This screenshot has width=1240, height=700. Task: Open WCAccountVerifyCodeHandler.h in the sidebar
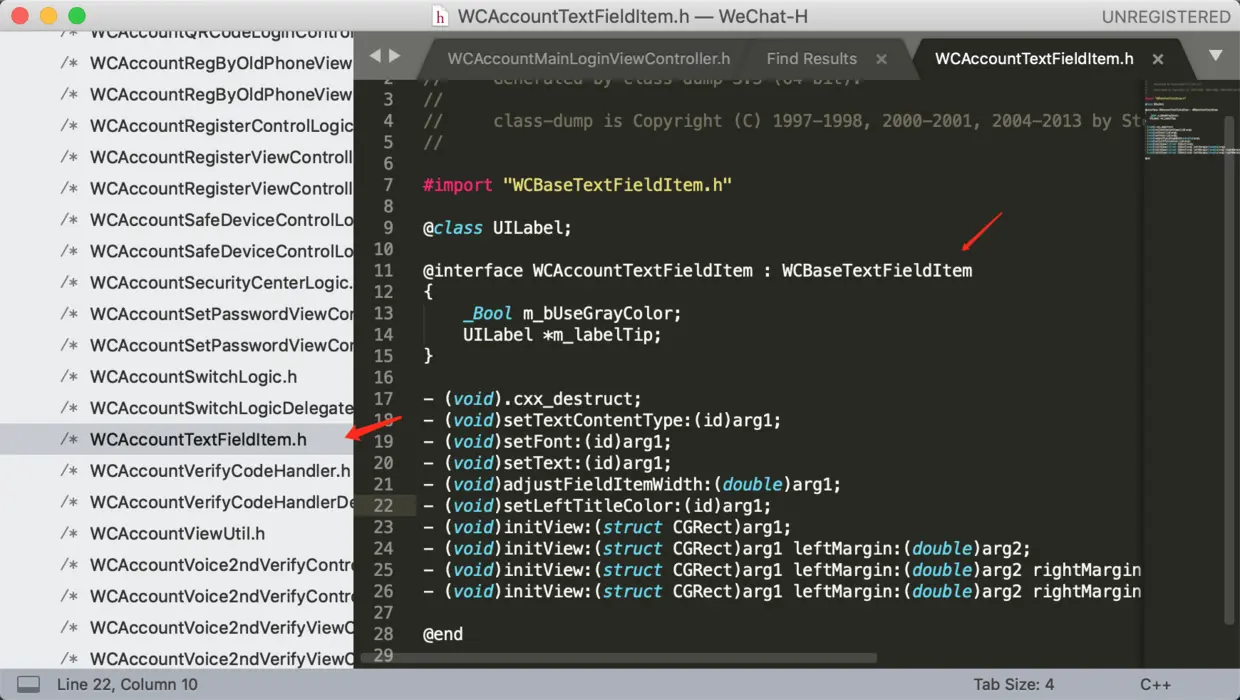[x=220, y=470]
